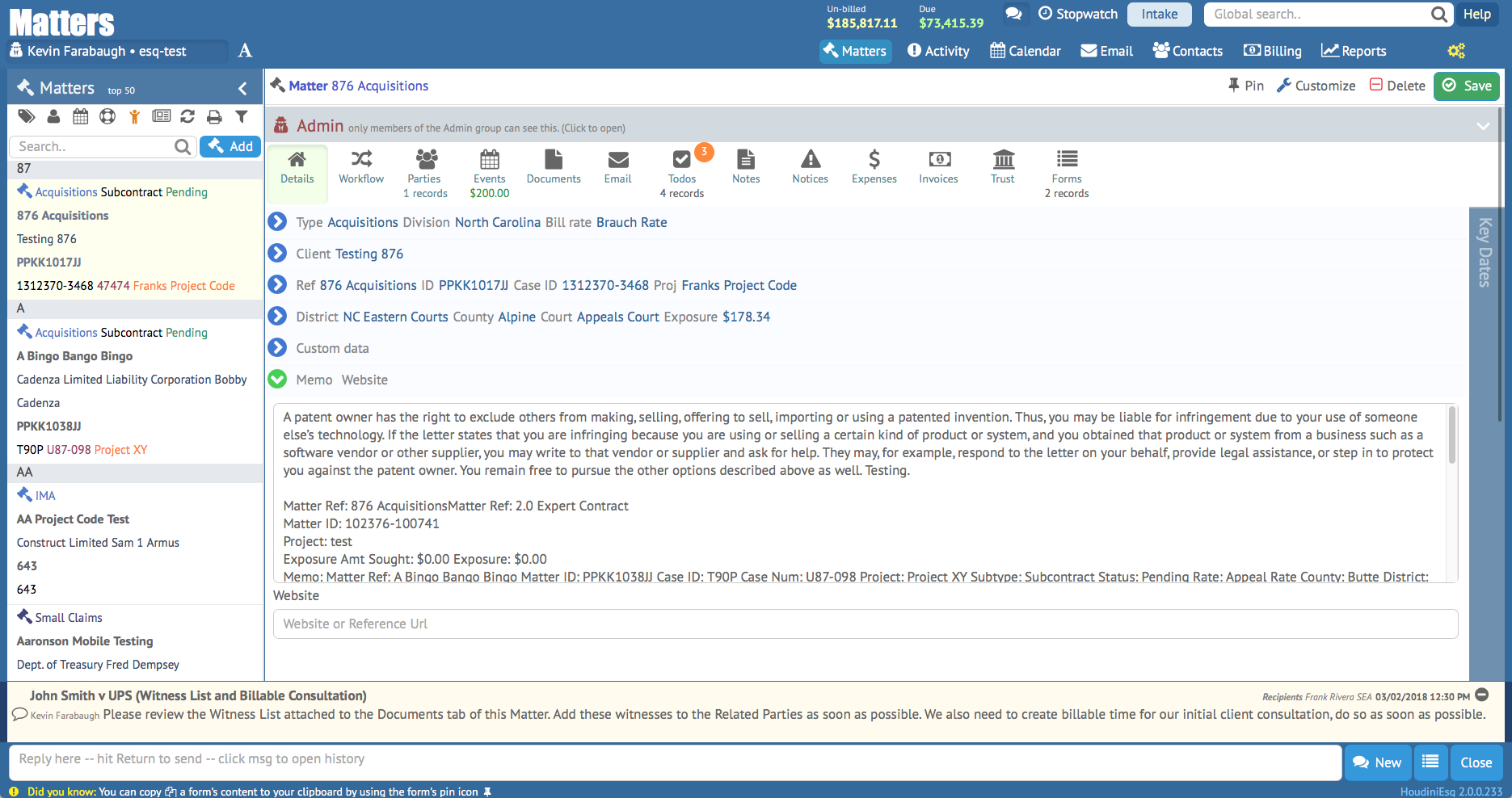
Task: Click the search magnifier in Matters sidebar
Action: [183, 146]
